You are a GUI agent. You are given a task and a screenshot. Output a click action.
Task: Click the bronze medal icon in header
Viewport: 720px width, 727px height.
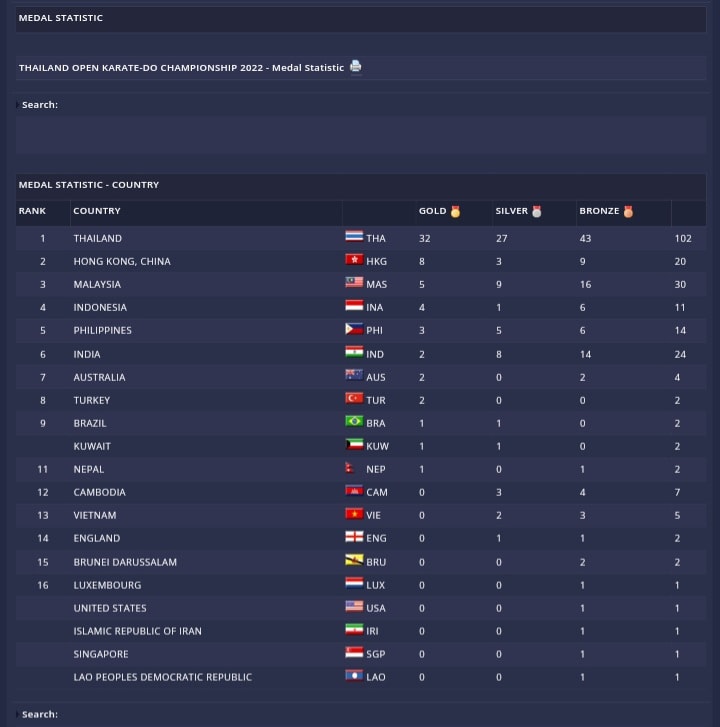coord(628,211)
